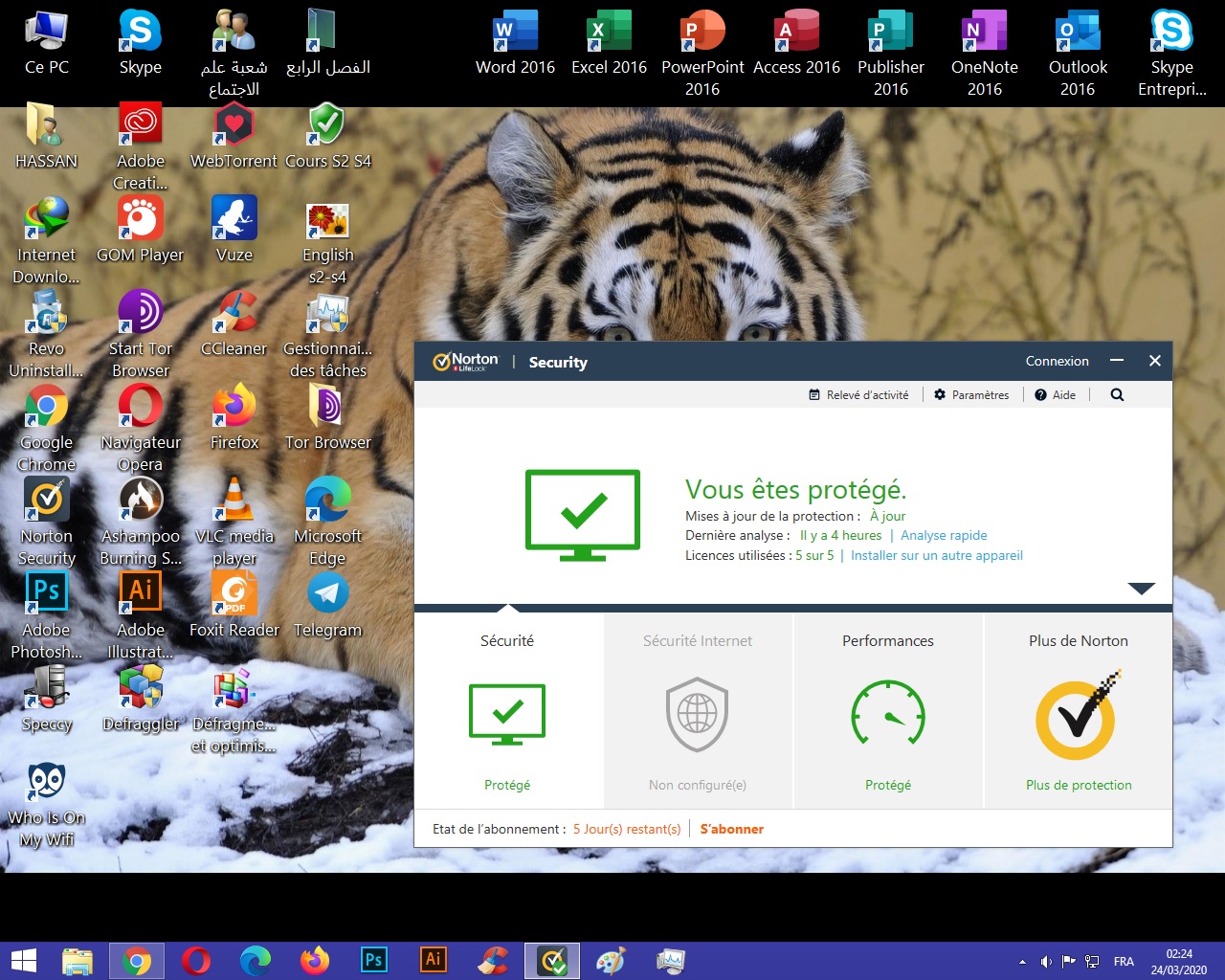Click the search magnifier icon in Norton
Screen dimensions: 1225x980
coord(1117,395)
